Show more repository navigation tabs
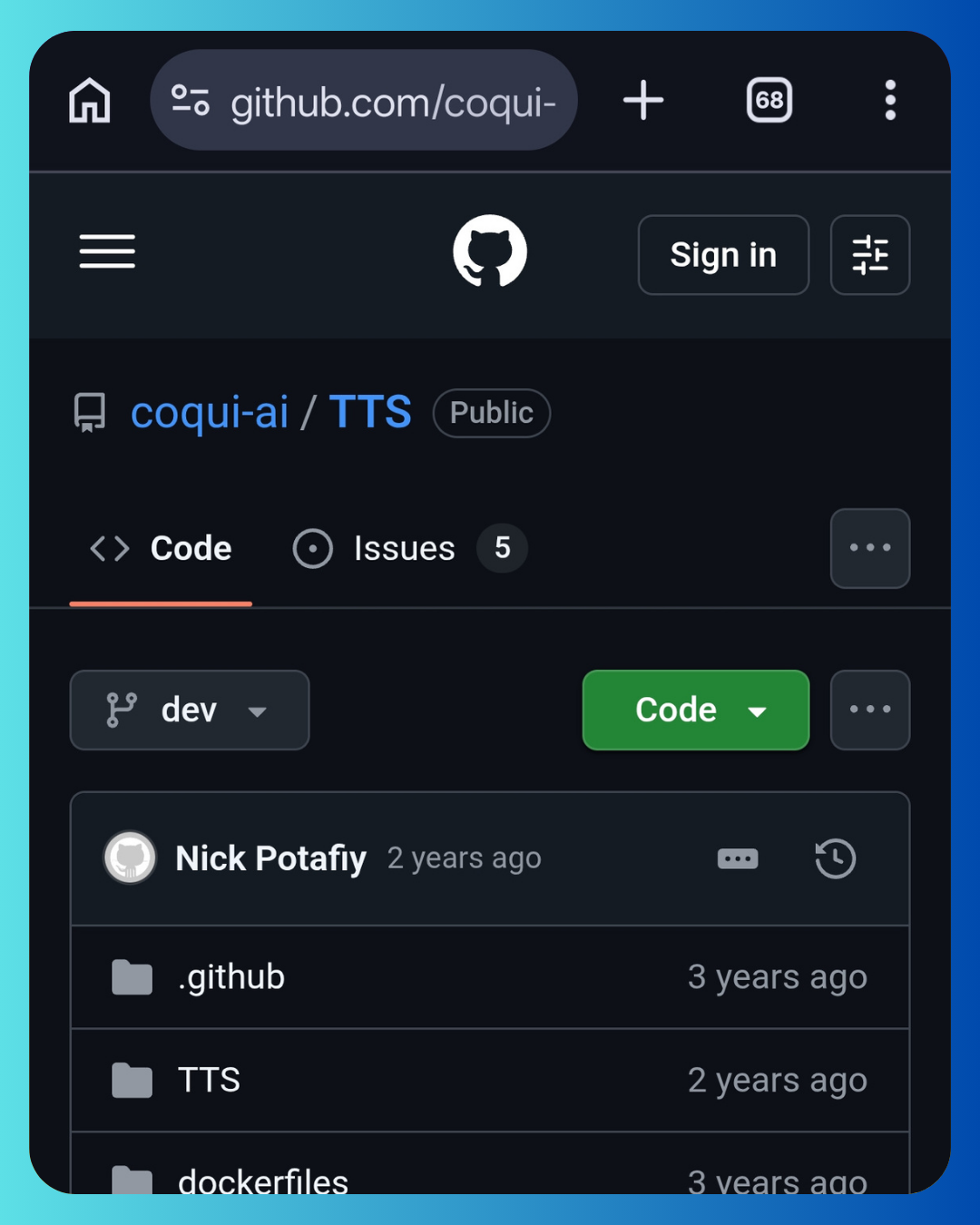Image resolution: width=980 pixels, height=1225 pixels. click(869, 548)
